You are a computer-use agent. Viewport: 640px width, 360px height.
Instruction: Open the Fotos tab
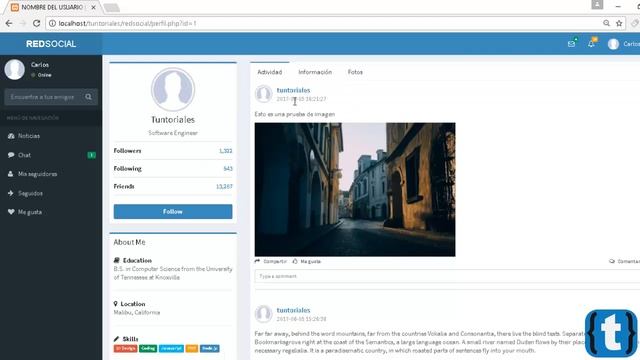pyautogui.click(x=355, y=72)
